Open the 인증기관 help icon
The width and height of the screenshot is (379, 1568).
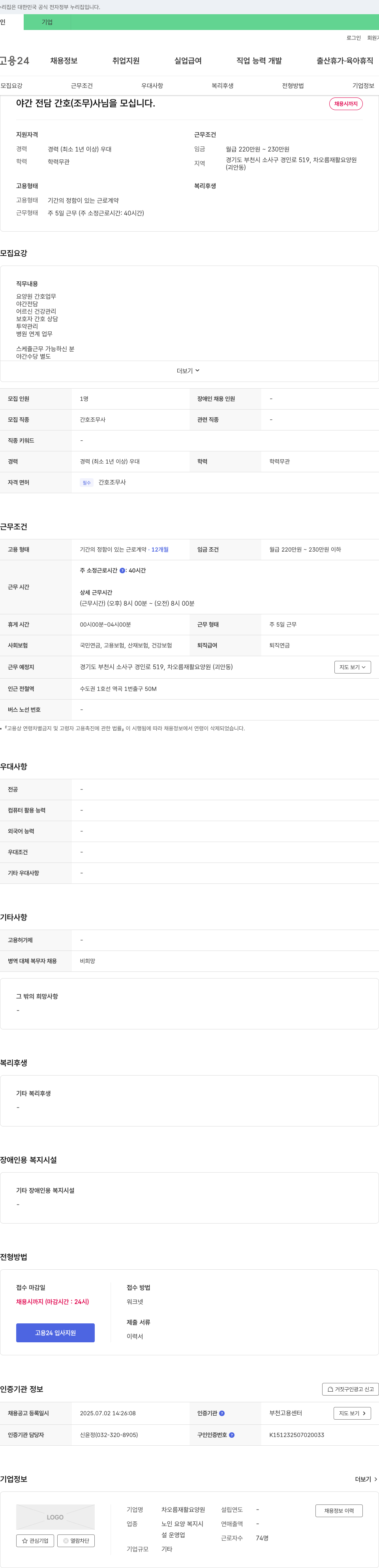coord(222,1413)
